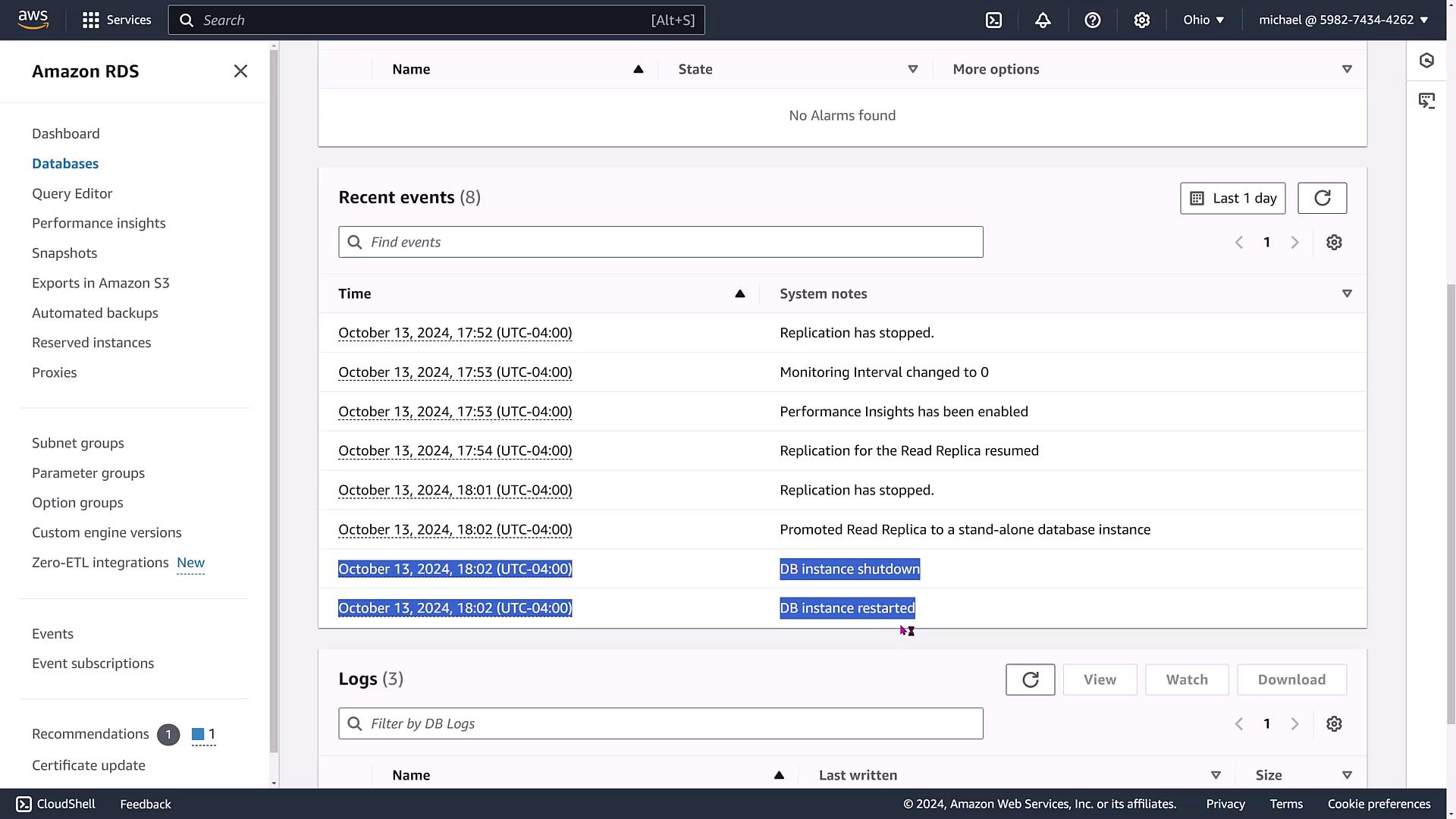Expand the Ohio region dropdown
The width and height of the screenshot is (1456, 819).
coord(1203,20)
